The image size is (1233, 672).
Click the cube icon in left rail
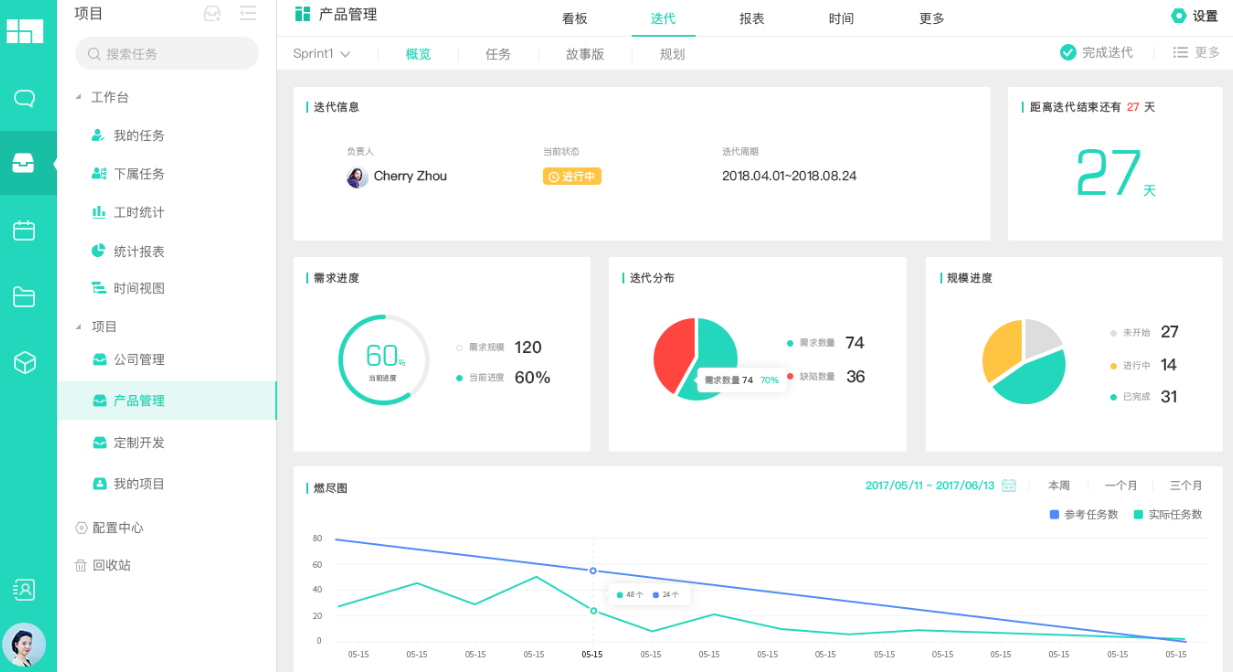24,363
